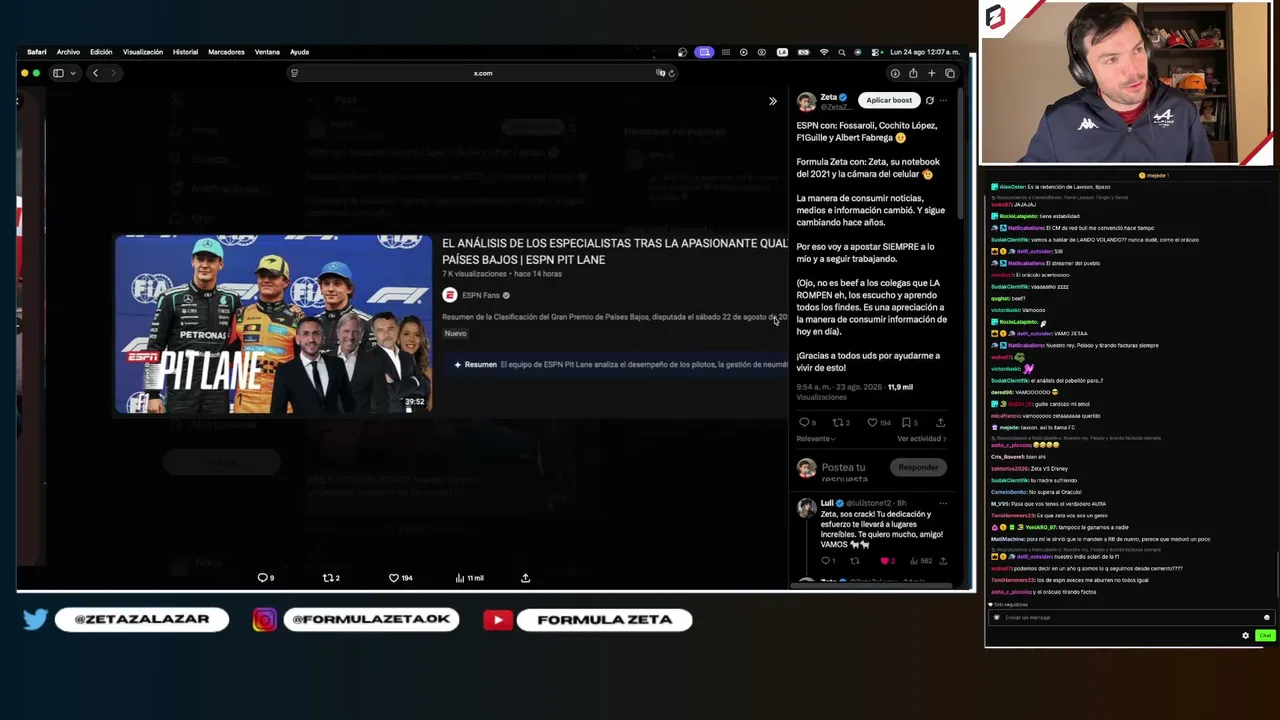Click the Chat send button
The height and width of the screenshot is (720, 1280).
(1265, 636)
